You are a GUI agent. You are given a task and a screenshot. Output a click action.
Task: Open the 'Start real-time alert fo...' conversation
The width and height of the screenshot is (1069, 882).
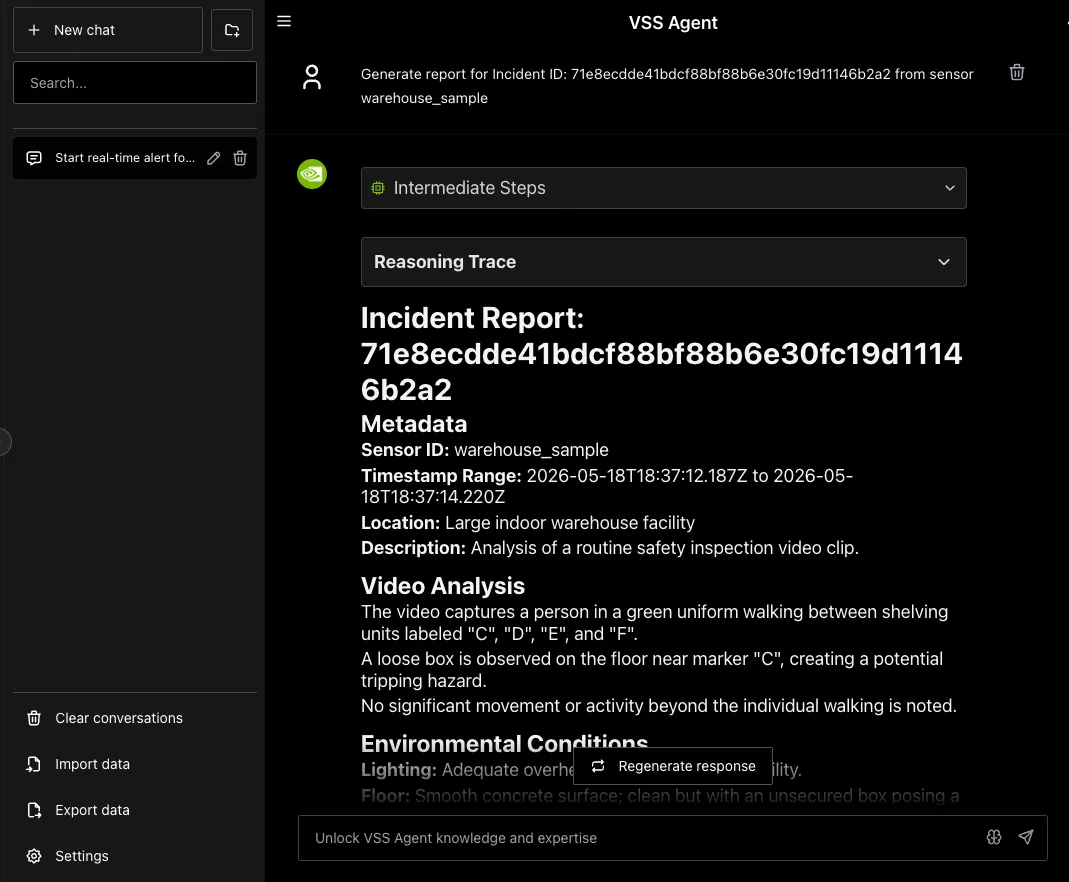coord(125,158)
